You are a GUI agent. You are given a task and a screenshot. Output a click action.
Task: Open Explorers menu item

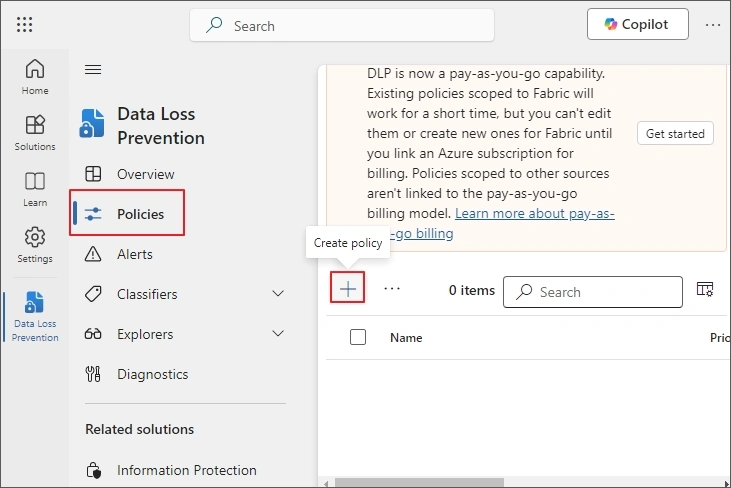145,334
